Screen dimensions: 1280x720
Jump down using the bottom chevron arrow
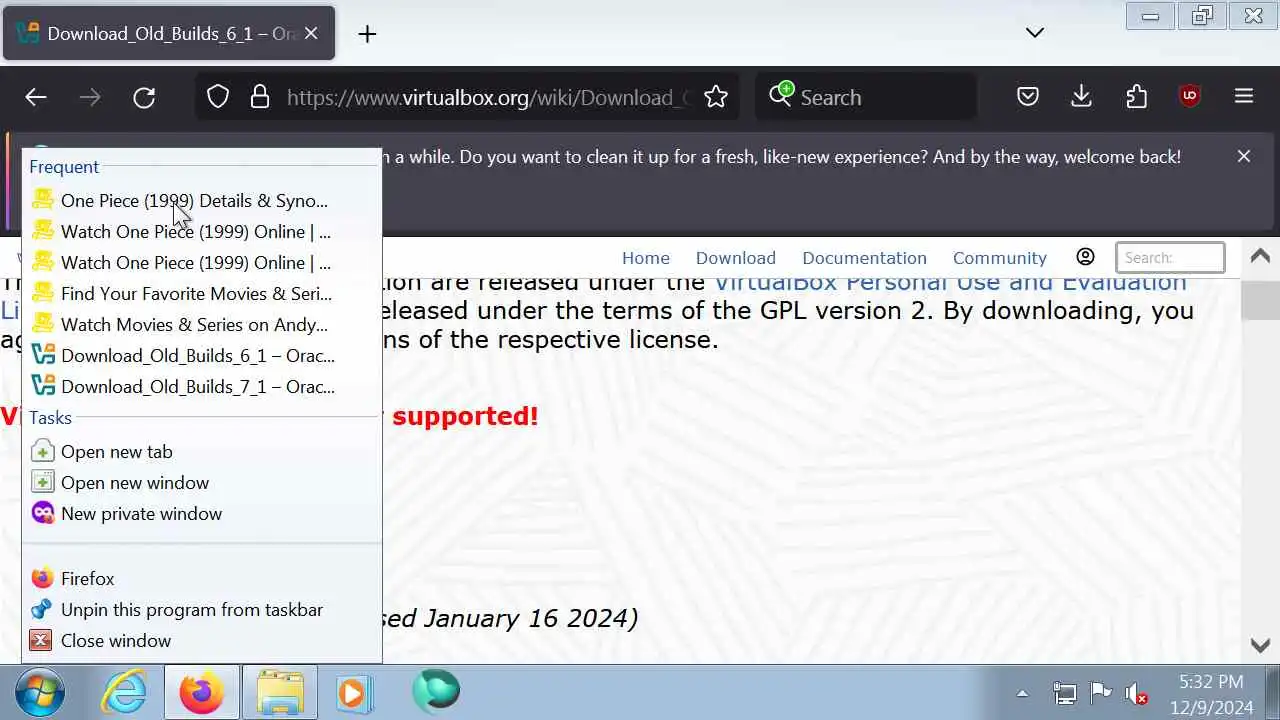1260,645
